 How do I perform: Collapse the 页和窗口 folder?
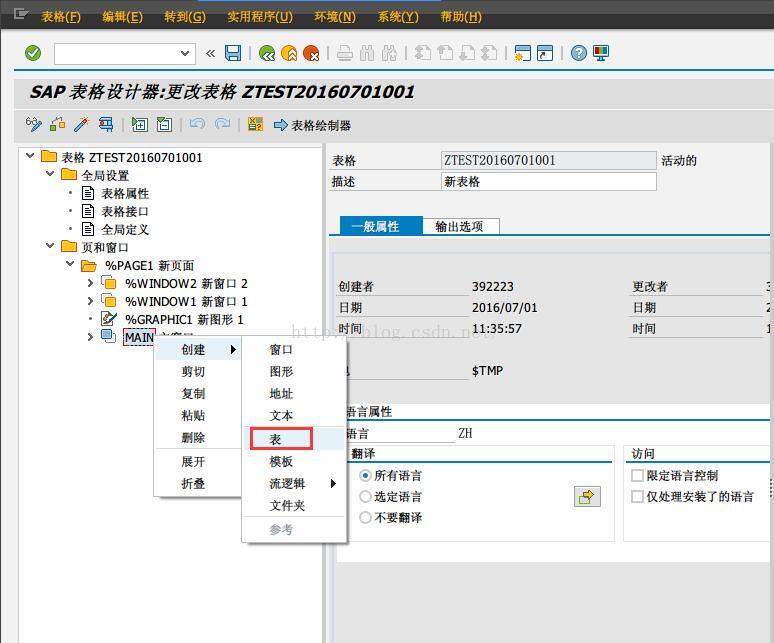(50, 245)
